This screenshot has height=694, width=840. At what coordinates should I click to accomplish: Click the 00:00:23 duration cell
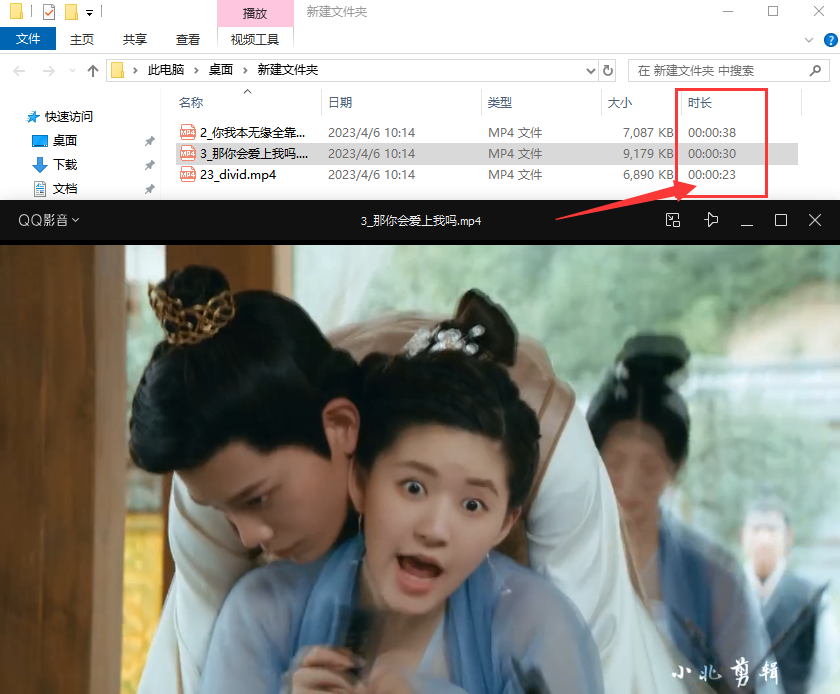[x=711, y=175]
